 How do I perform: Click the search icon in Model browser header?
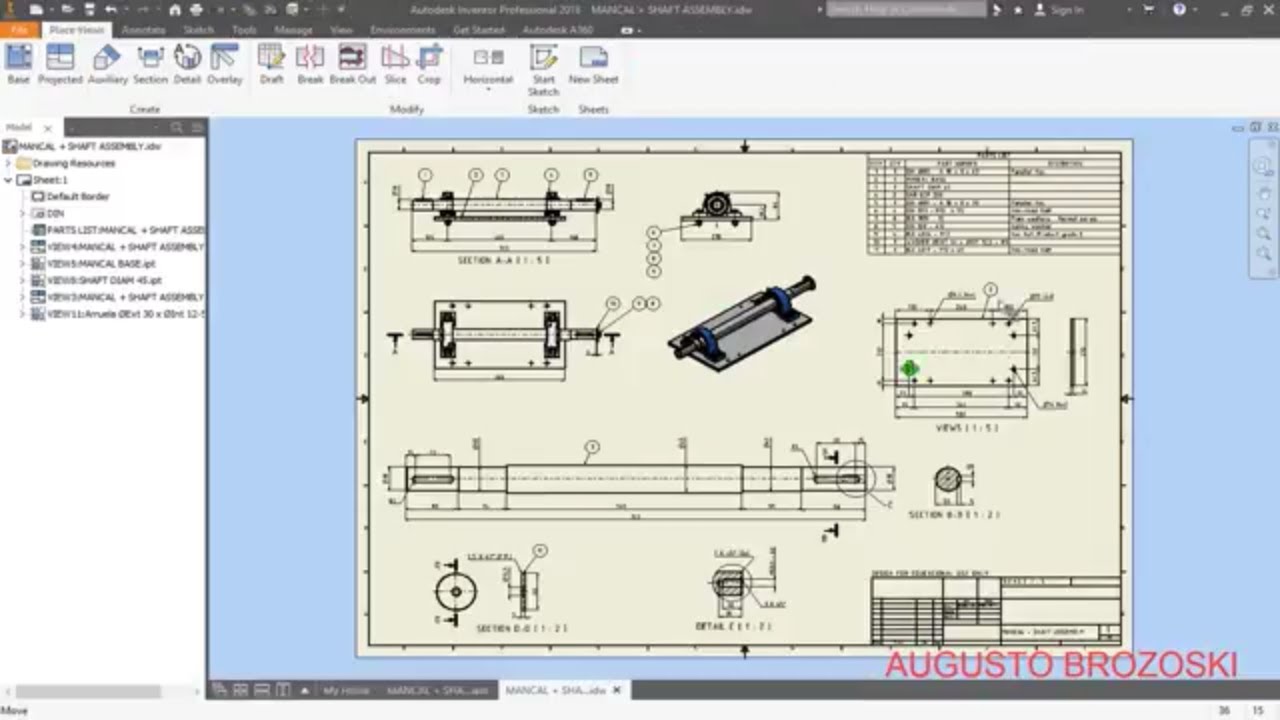click(176, 127)
